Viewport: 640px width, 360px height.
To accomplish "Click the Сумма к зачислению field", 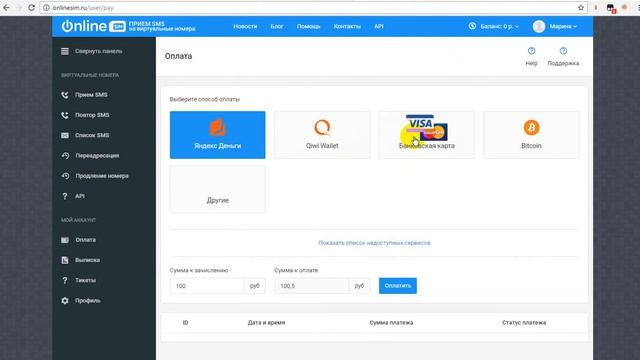I will (x=207, y=286).
